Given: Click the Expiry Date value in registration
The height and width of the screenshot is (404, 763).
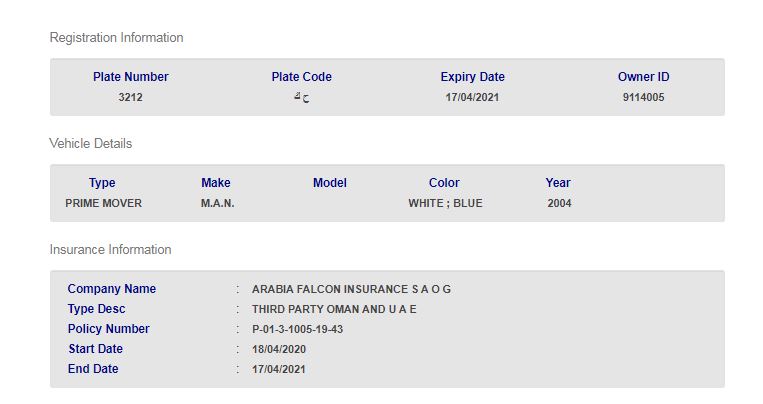Looking at the screenshot, I should (x=472, y=98).
